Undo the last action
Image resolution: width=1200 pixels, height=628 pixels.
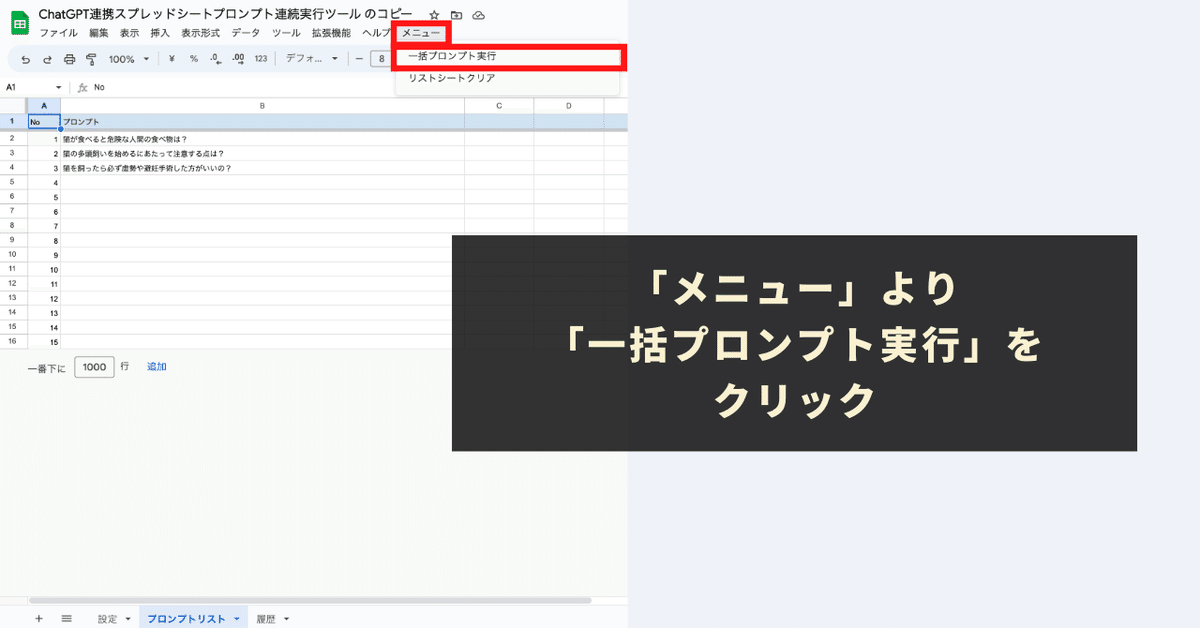click(26, 59)
